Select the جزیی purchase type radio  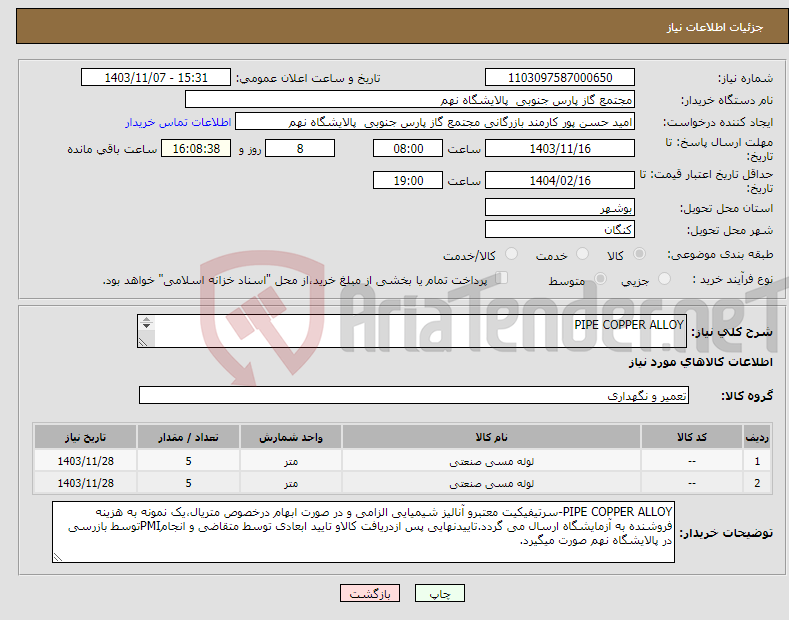pos(664,279)
